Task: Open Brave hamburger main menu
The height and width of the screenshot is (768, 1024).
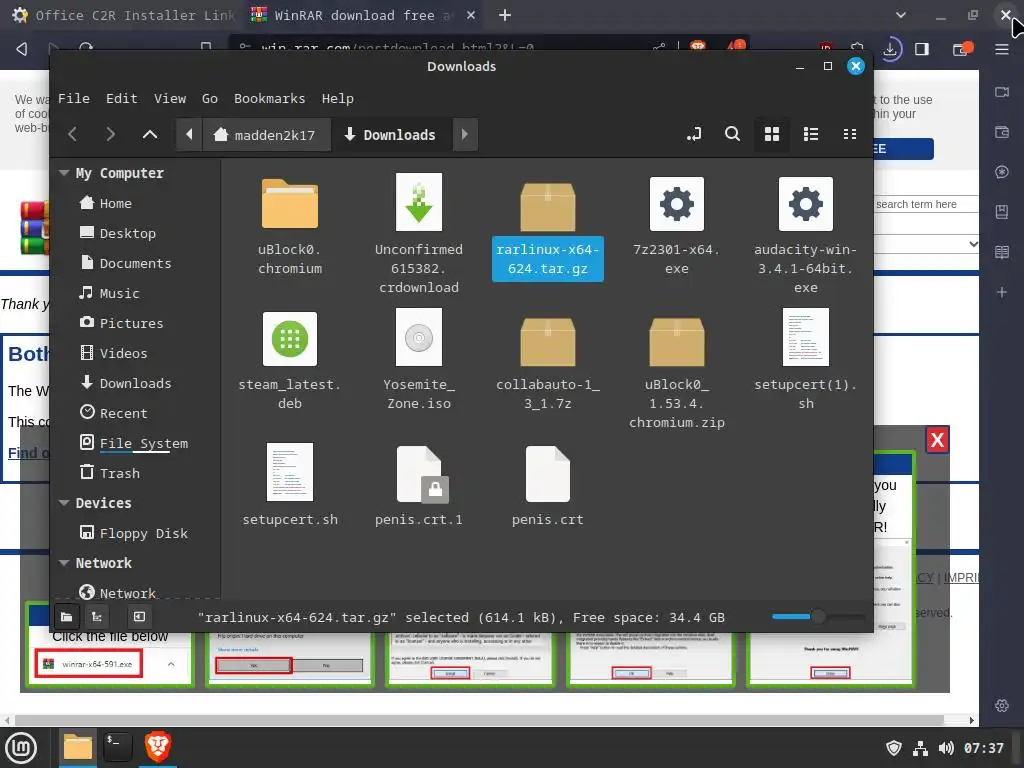Action: [x=1002, y=49]
